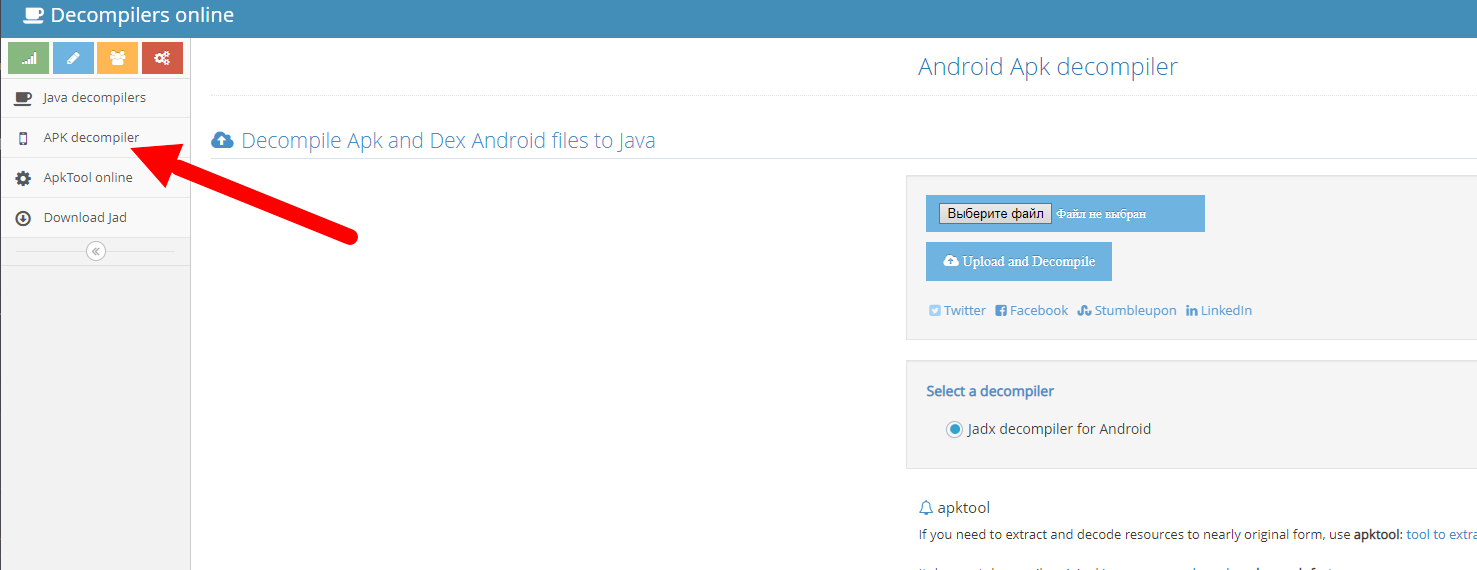
Task: Click the red gears icon button
Action: point(162,58)
